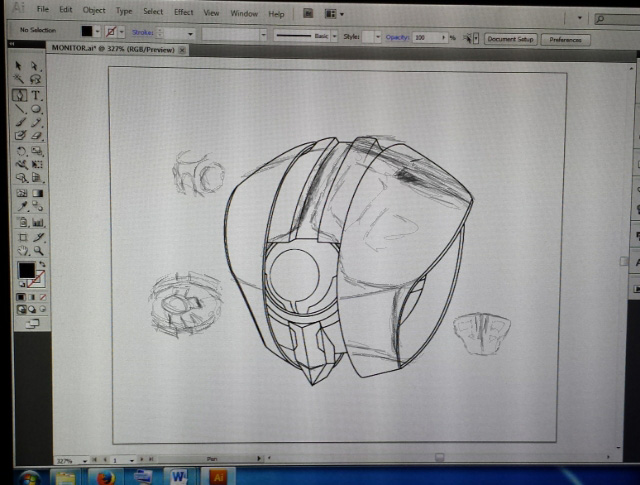
Task: Pick the Lasso tool
Action: click(36, 78)
